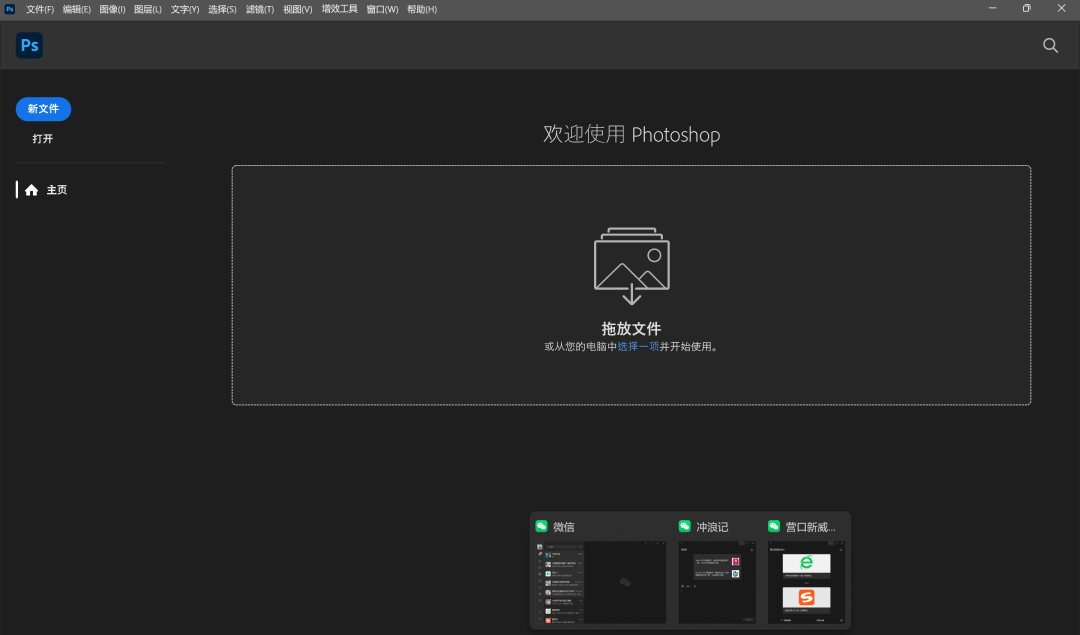The image size is (1080, 635).
Task: Close the Photoshop window
Action: [1061, 8]
